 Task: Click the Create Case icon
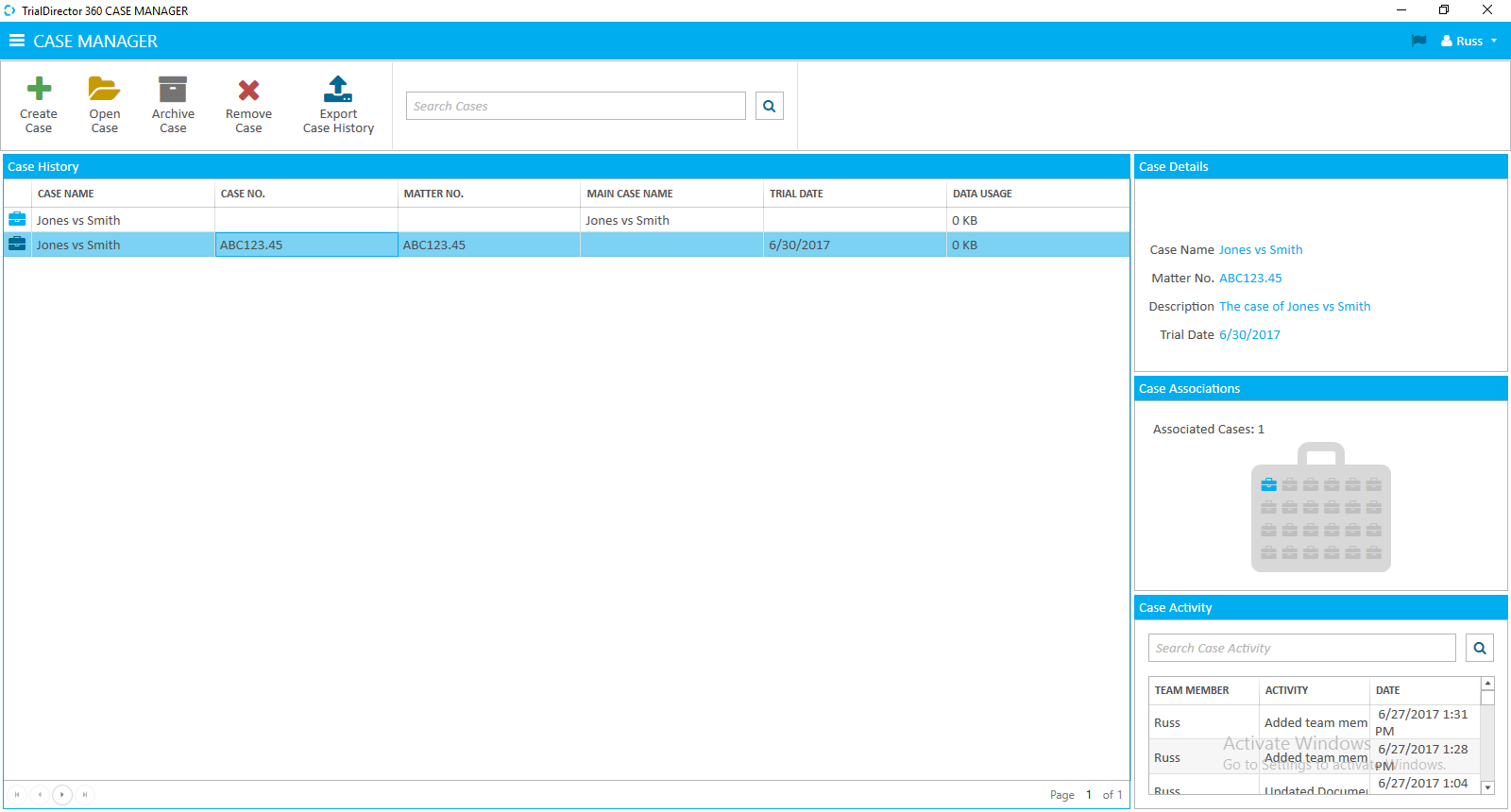pos(39,90)
